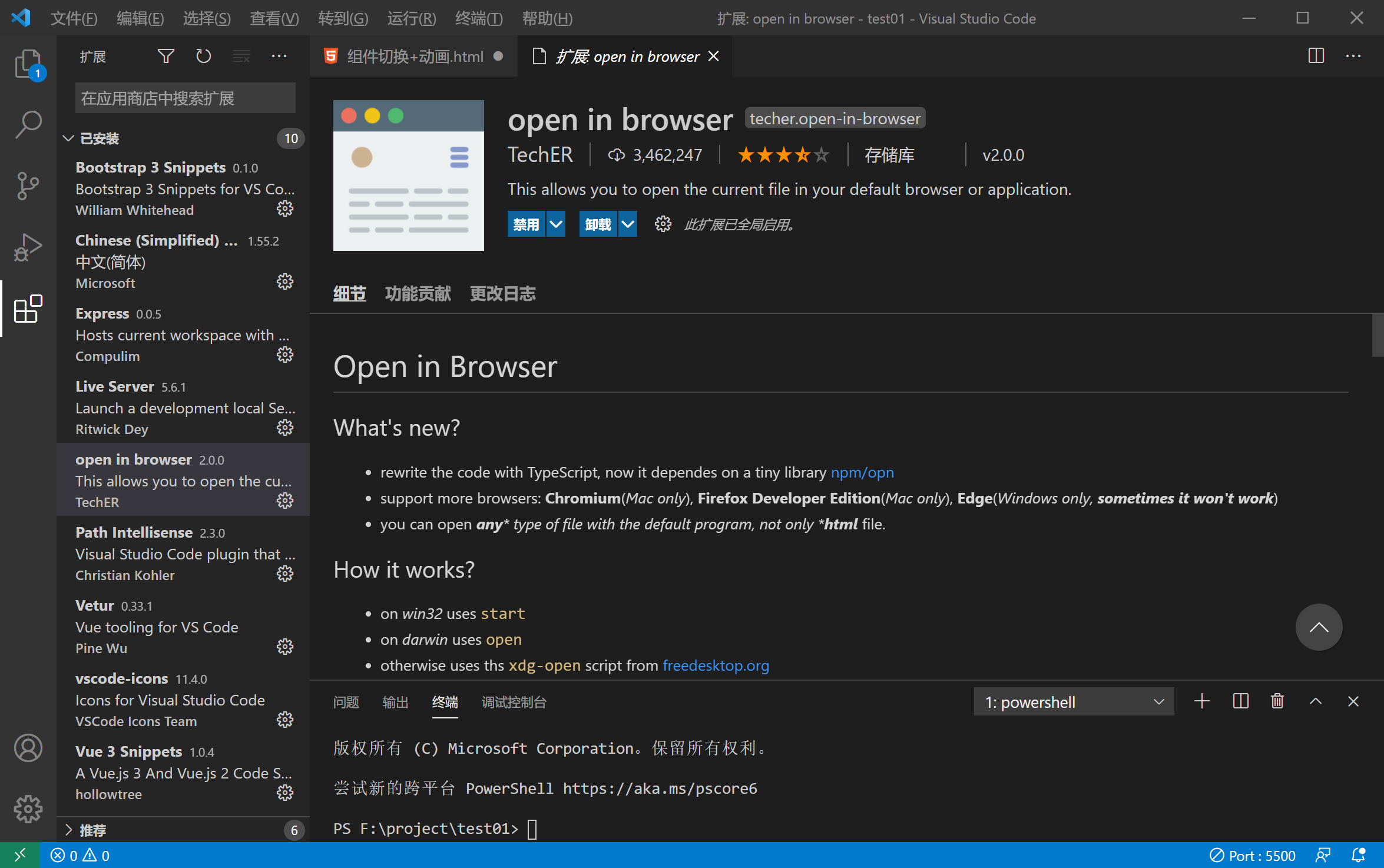Open the 查看 menu
1384x868 pixels.
(273, 18)
